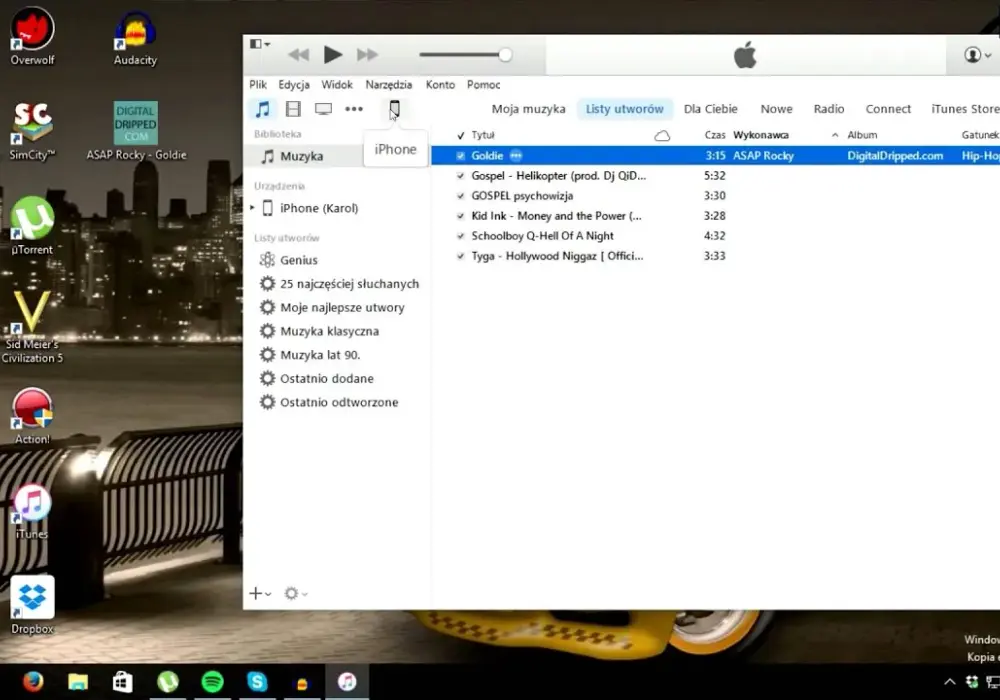
Task: Open the account user icon menu
Action: [977, 55]
